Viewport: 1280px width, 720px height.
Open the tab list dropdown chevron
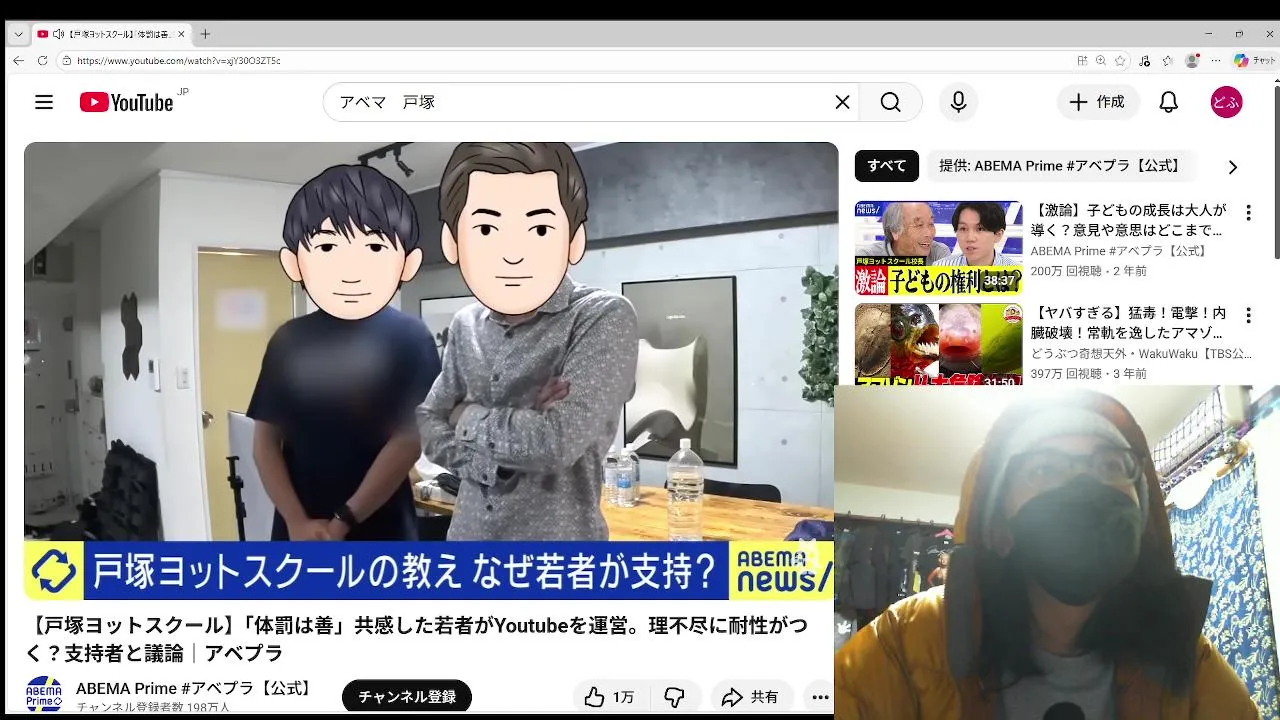point(18,34)
